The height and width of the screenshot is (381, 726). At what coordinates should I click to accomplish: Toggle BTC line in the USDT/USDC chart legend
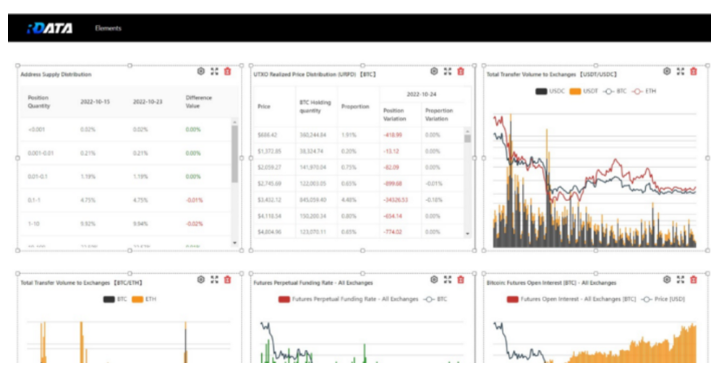[615, 91]
